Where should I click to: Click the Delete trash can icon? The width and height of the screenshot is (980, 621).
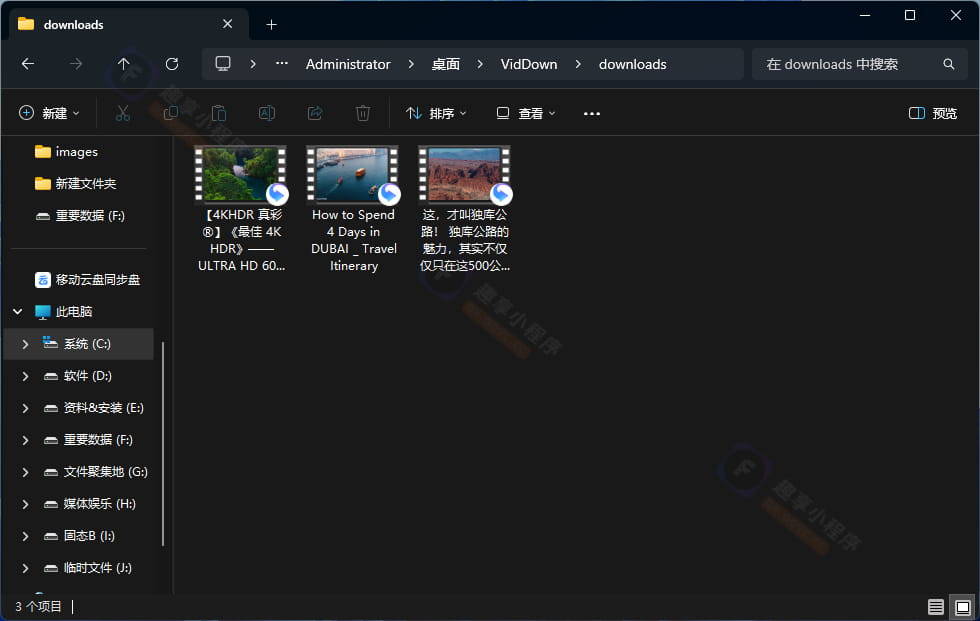[363, 114]
